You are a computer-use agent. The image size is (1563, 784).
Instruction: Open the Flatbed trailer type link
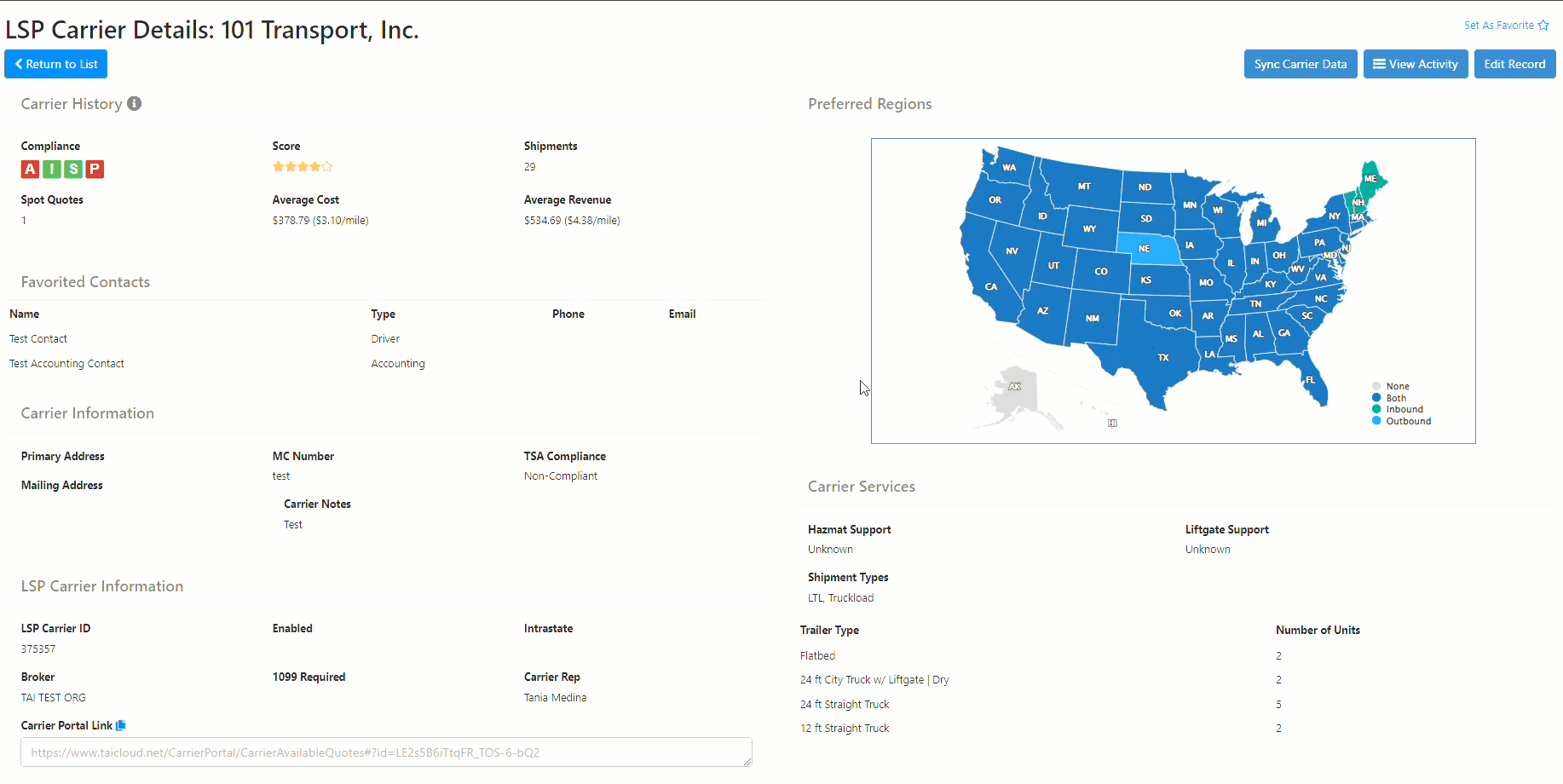tap(817, 655)
